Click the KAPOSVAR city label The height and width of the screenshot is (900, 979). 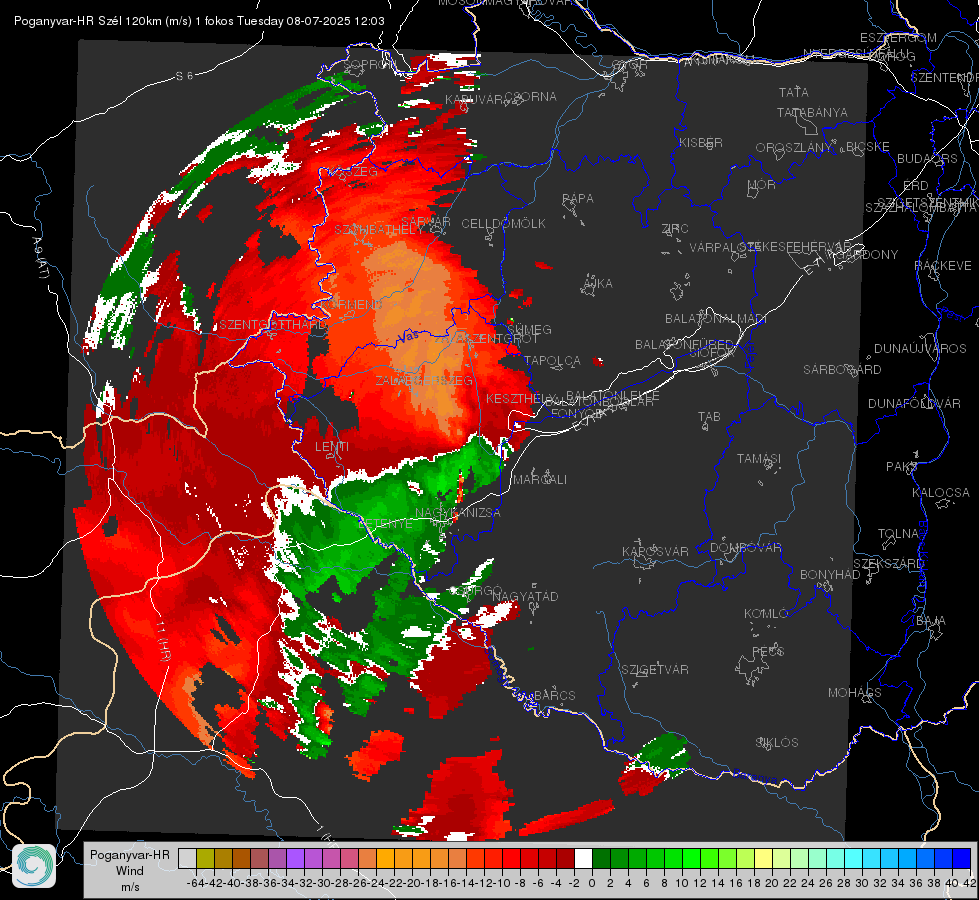click(655, 551)
